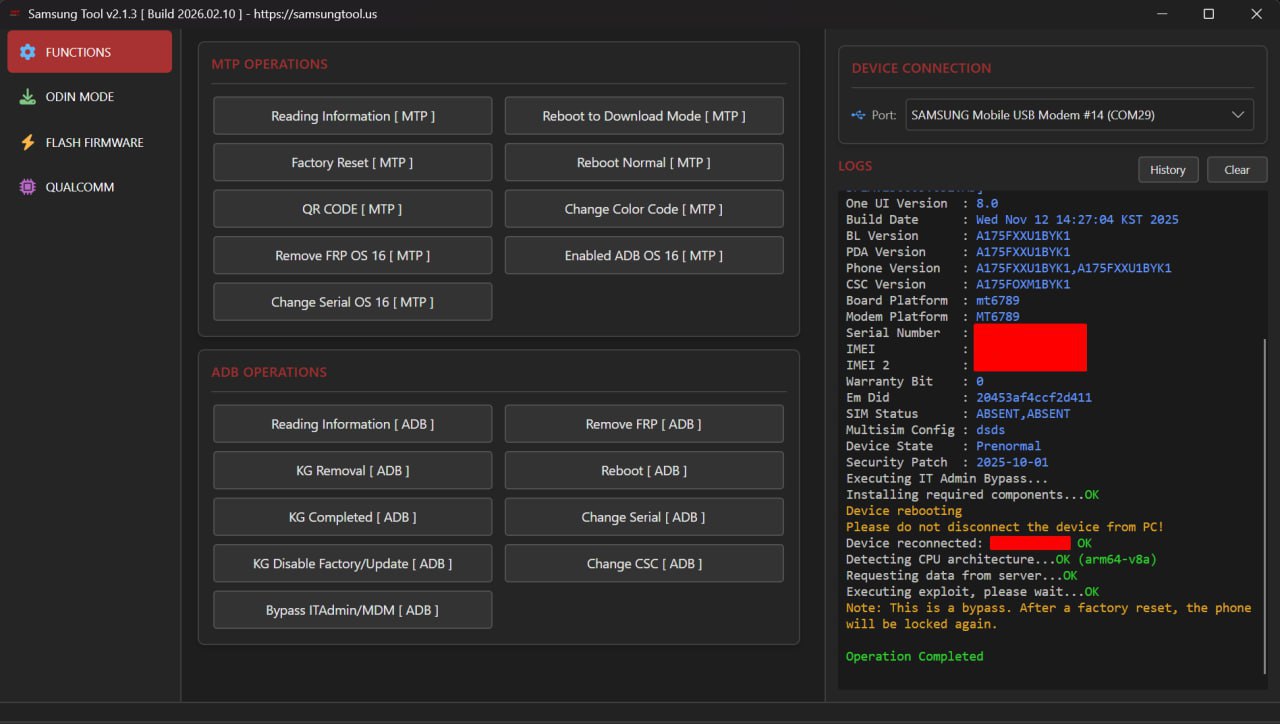Click the Odin Mode download icon

tap(28, 97)
